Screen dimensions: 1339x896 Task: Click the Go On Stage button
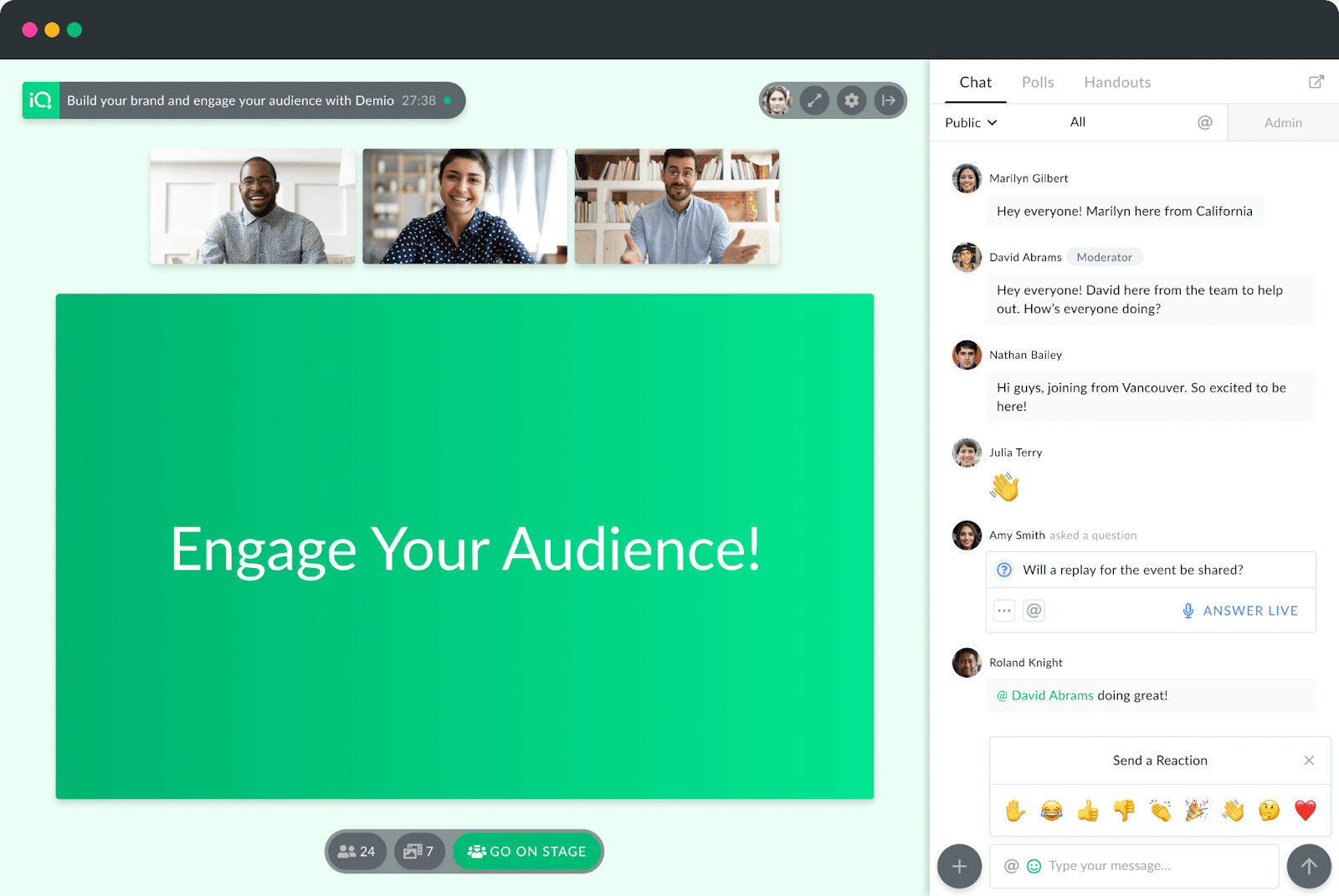(x=527, y=851)
